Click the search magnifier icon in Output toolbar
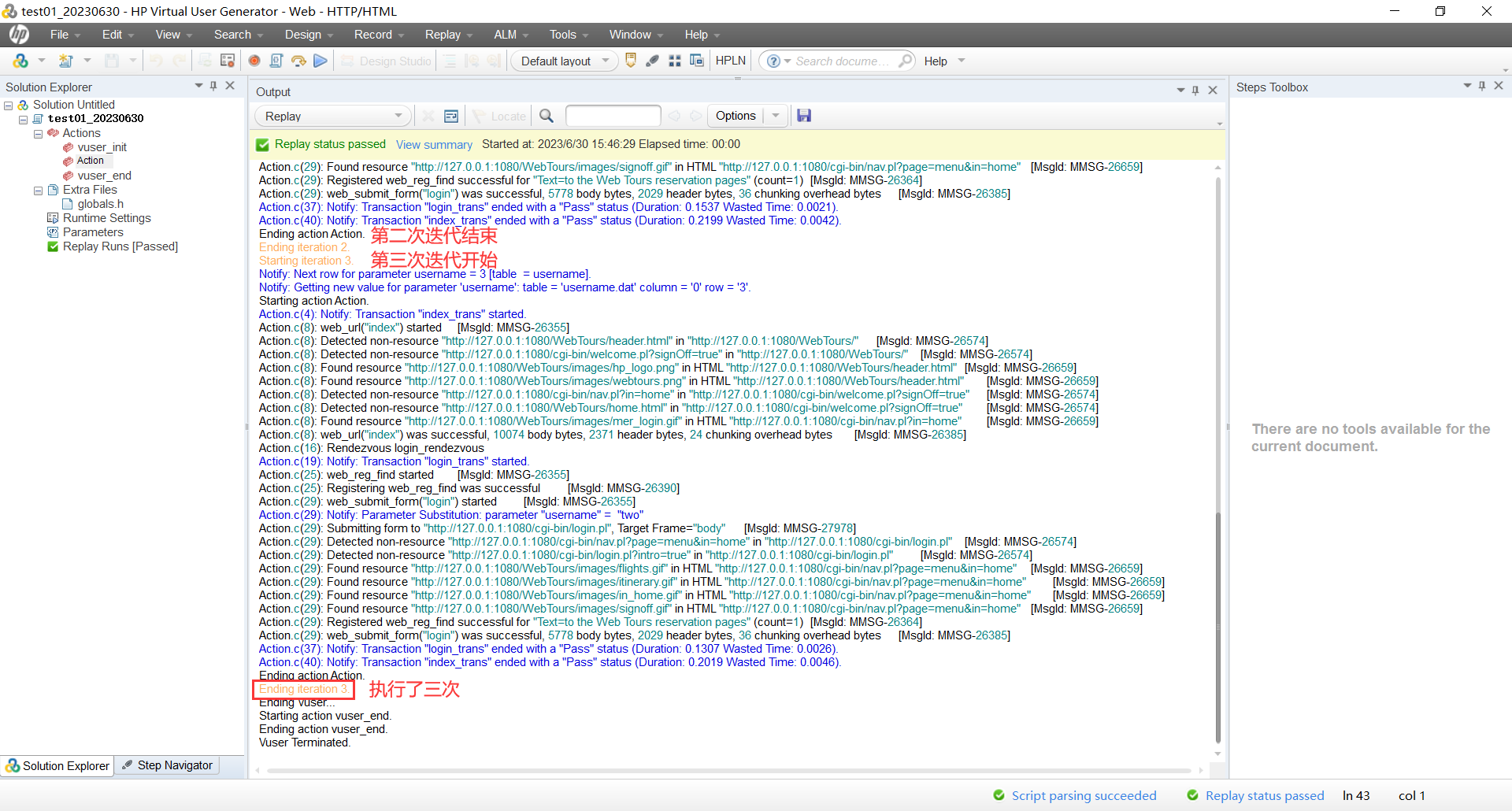This screenshot has width=1512, height=811. point(547,116)
